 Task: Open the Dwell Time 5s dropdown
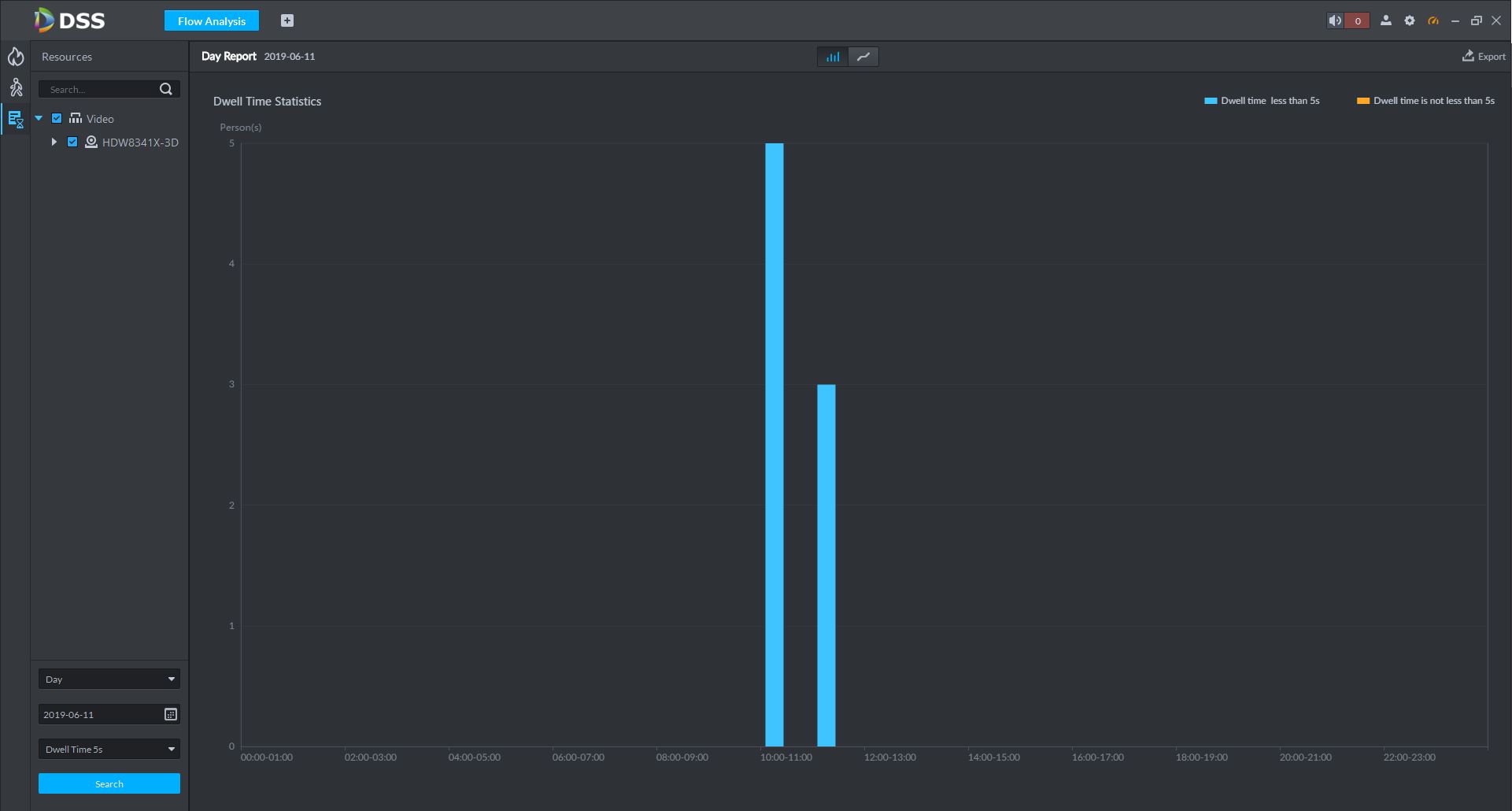tap(109, 749)
